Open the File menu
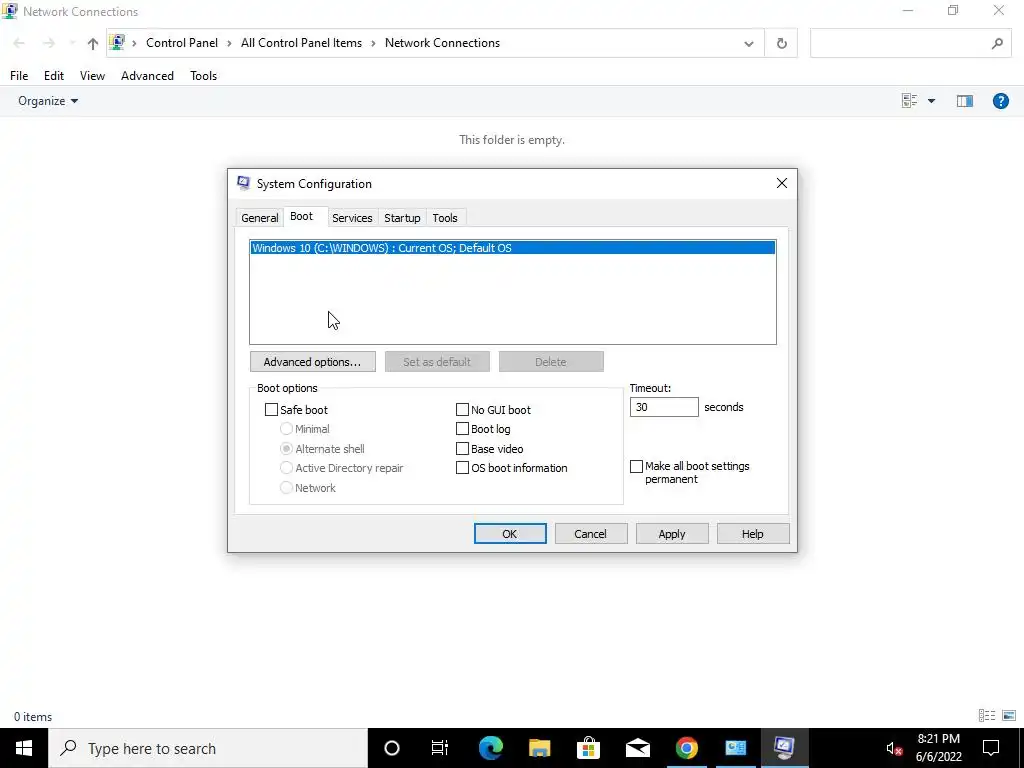 [19, 76]
